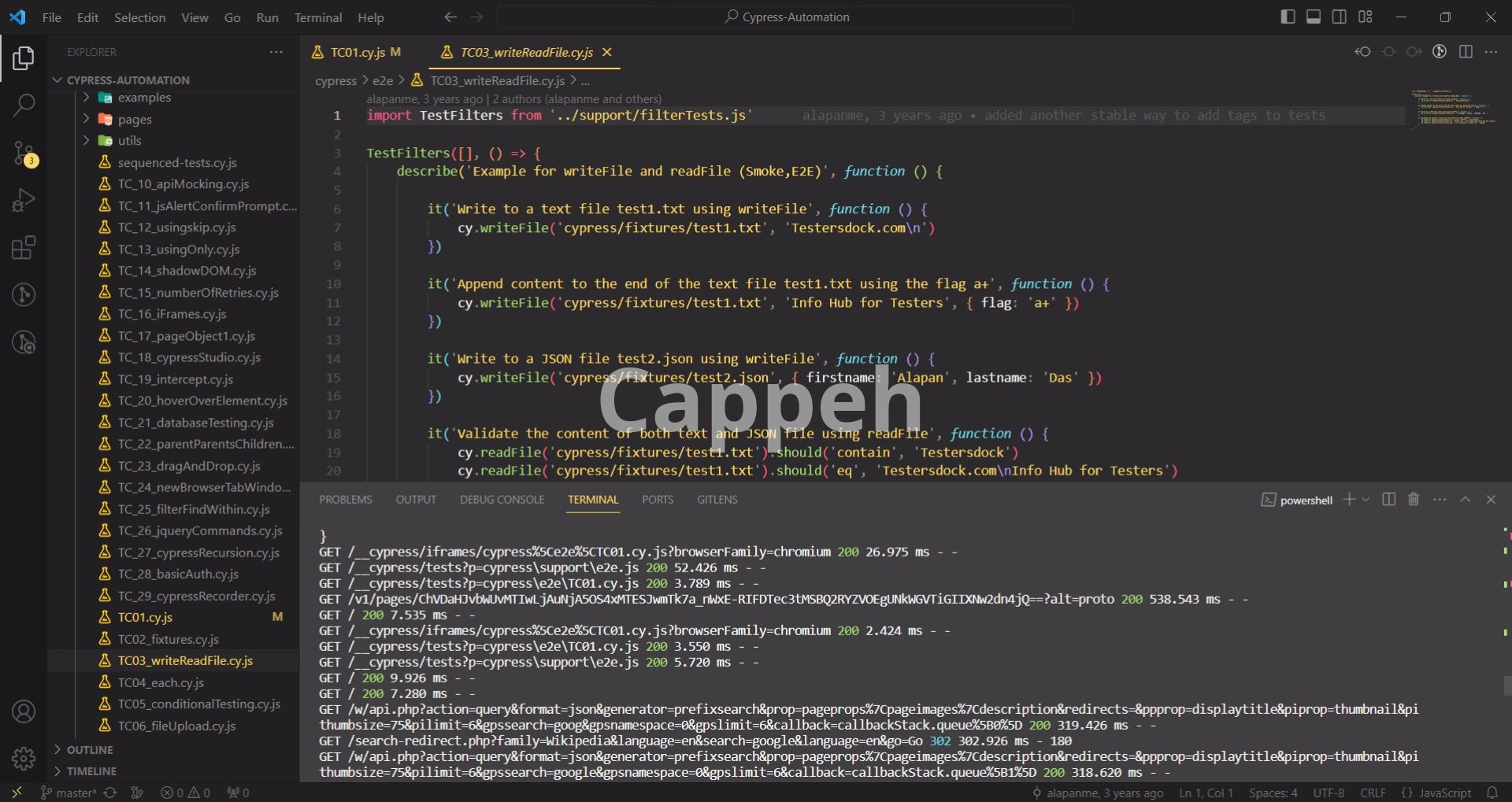This screenshot has height=802, width=1512.
Task: Open Source Control view with 3 changes
Action: 24,153
